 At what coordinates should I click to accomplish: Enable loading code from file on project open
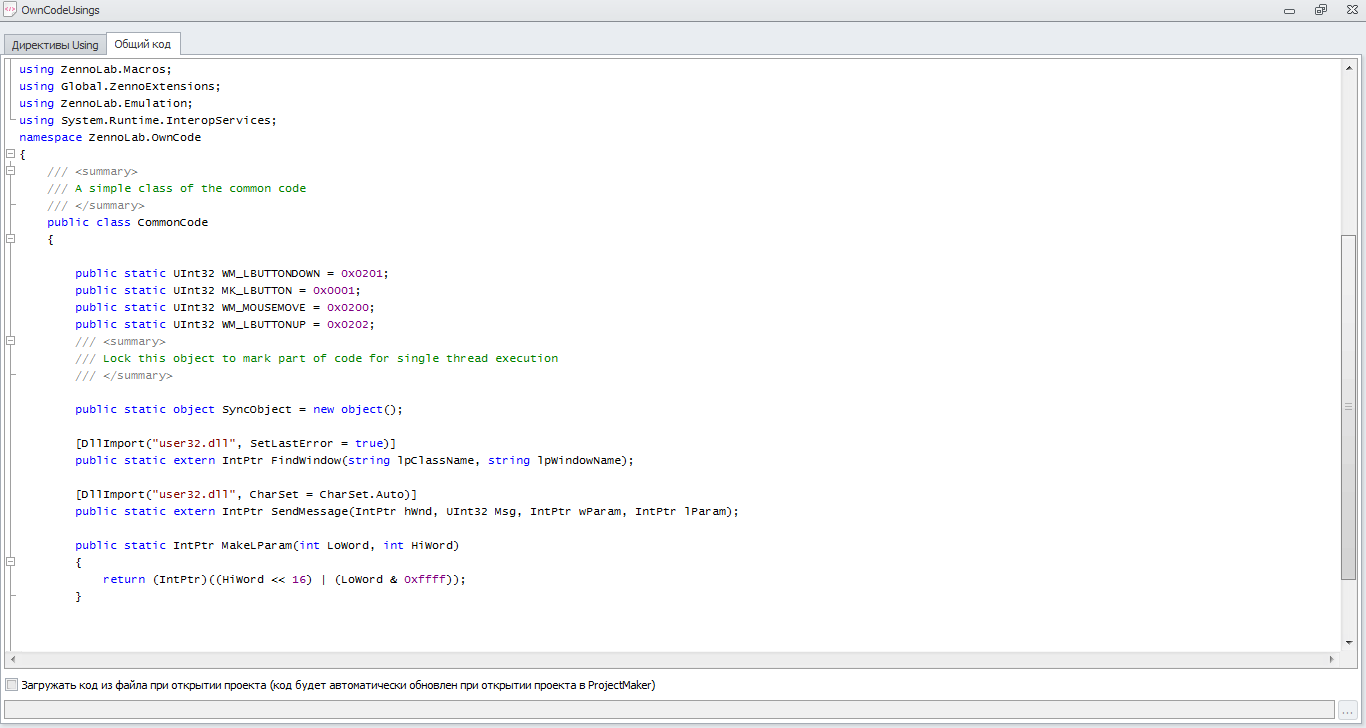click(x=11, y=685)
